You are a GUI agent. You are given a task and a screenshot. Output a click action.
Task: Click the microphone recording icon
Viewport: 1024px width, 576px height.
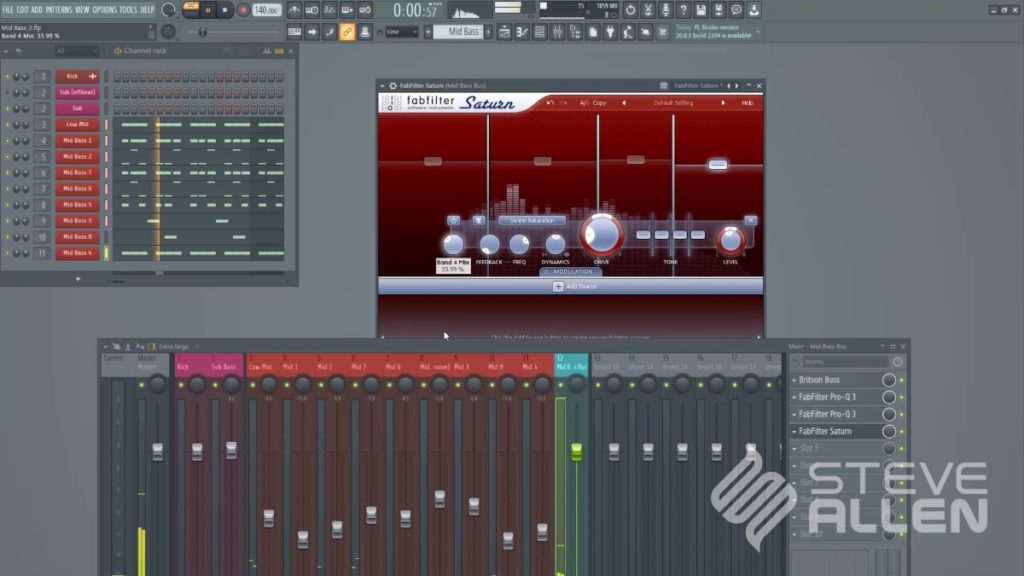click(665, 10)
